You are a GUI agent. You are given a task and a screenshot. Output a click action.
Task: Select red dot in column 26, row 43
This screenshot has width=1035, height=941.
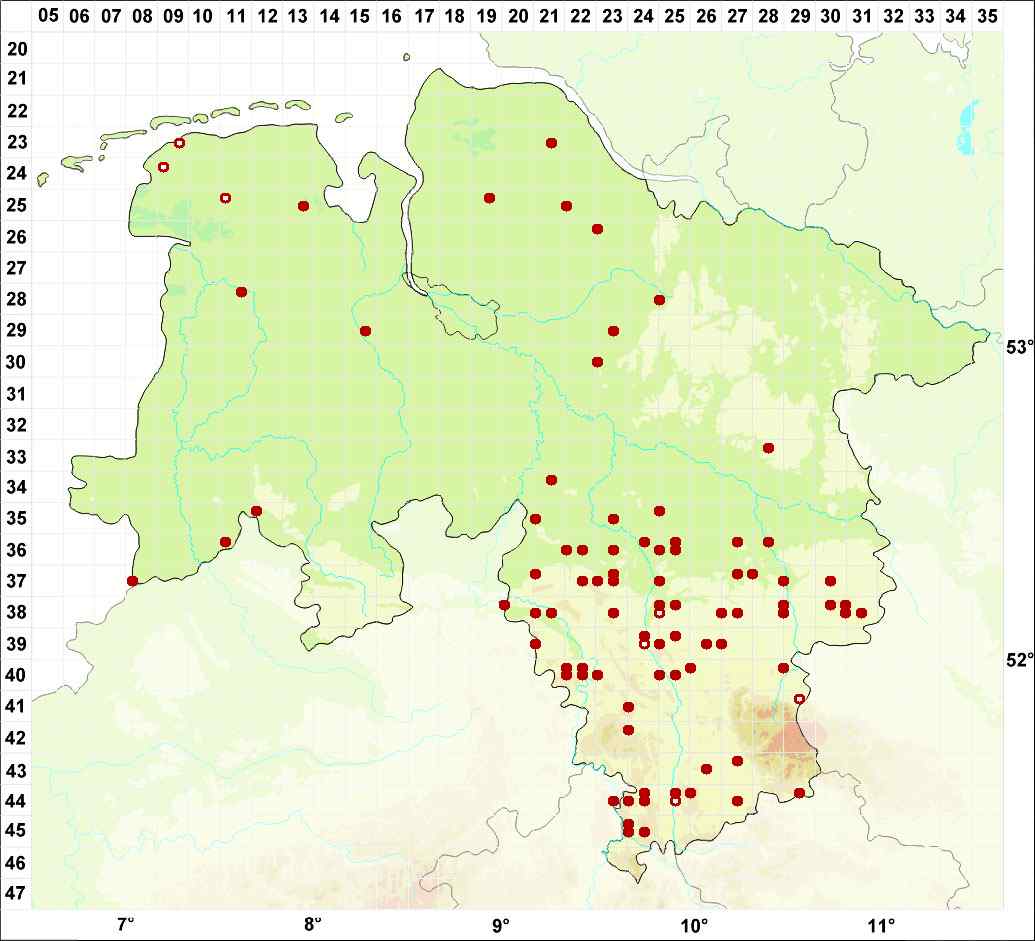(x=706, y=769)
